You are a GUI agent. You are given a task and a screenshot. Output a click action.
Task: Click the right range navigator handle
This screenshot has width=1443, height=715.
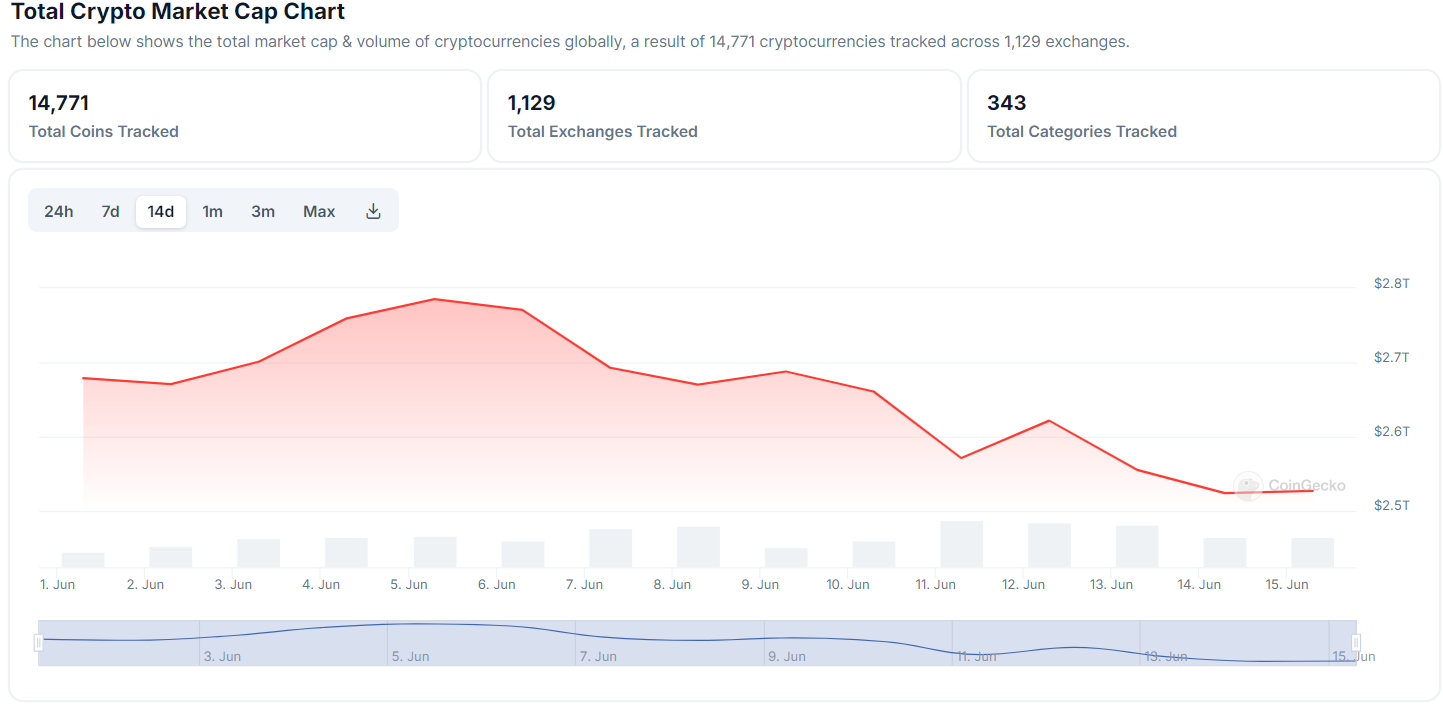[1356, 643]
